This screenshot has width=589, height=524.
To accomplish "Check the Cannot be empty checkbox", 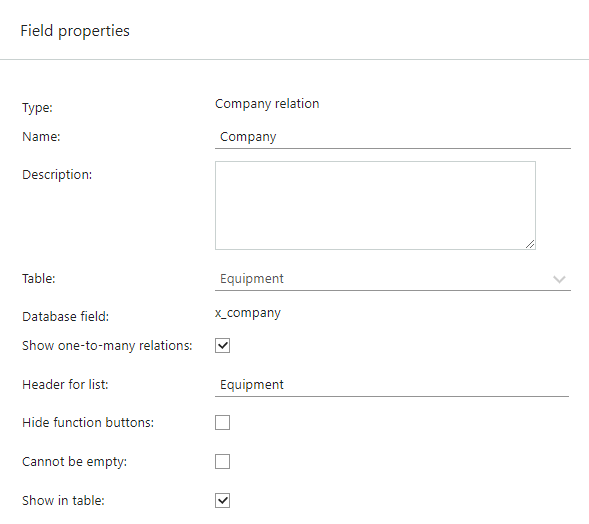I will pyautogui.click(x=222, y=462).
